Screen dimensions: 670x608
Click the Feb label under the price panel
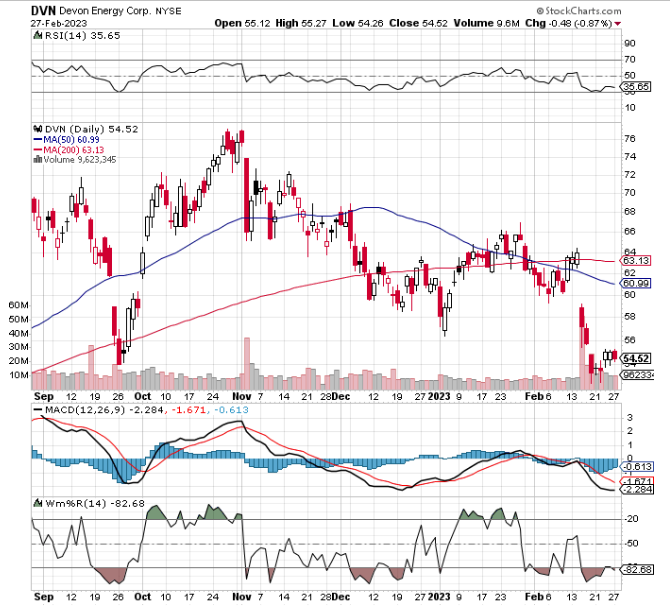pos(534,396)
